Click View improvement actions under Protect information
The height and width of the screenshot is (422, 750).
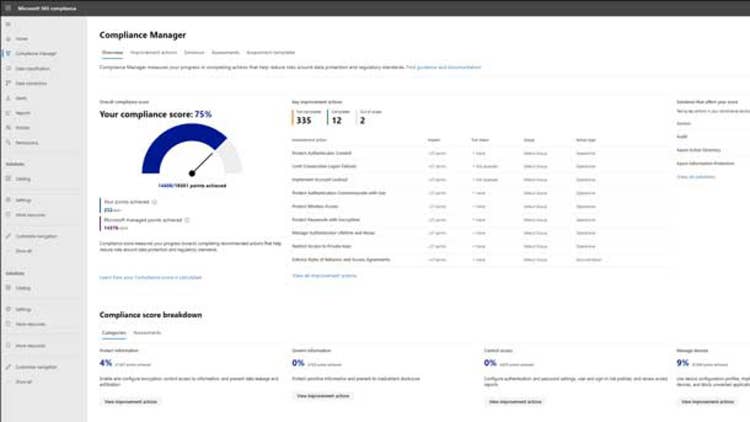point(129,401)
